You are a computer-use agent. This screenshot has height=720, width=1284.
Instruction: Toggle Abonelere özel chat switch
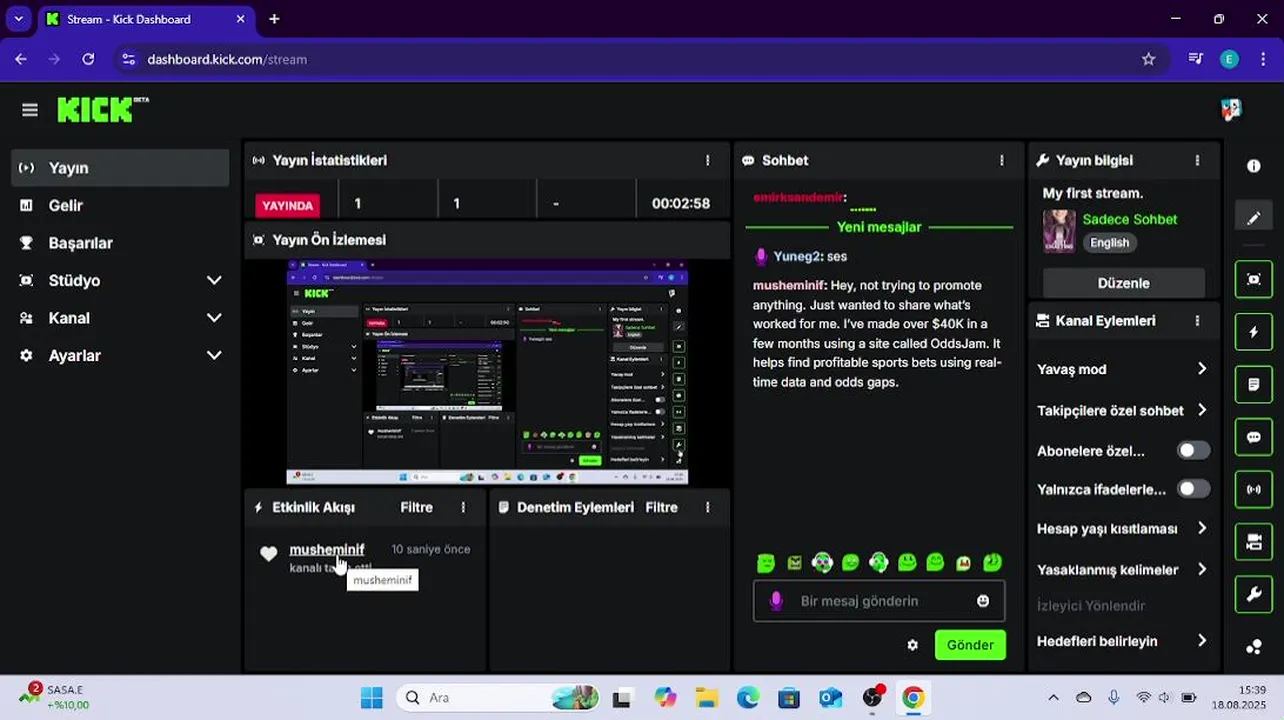1193,450
